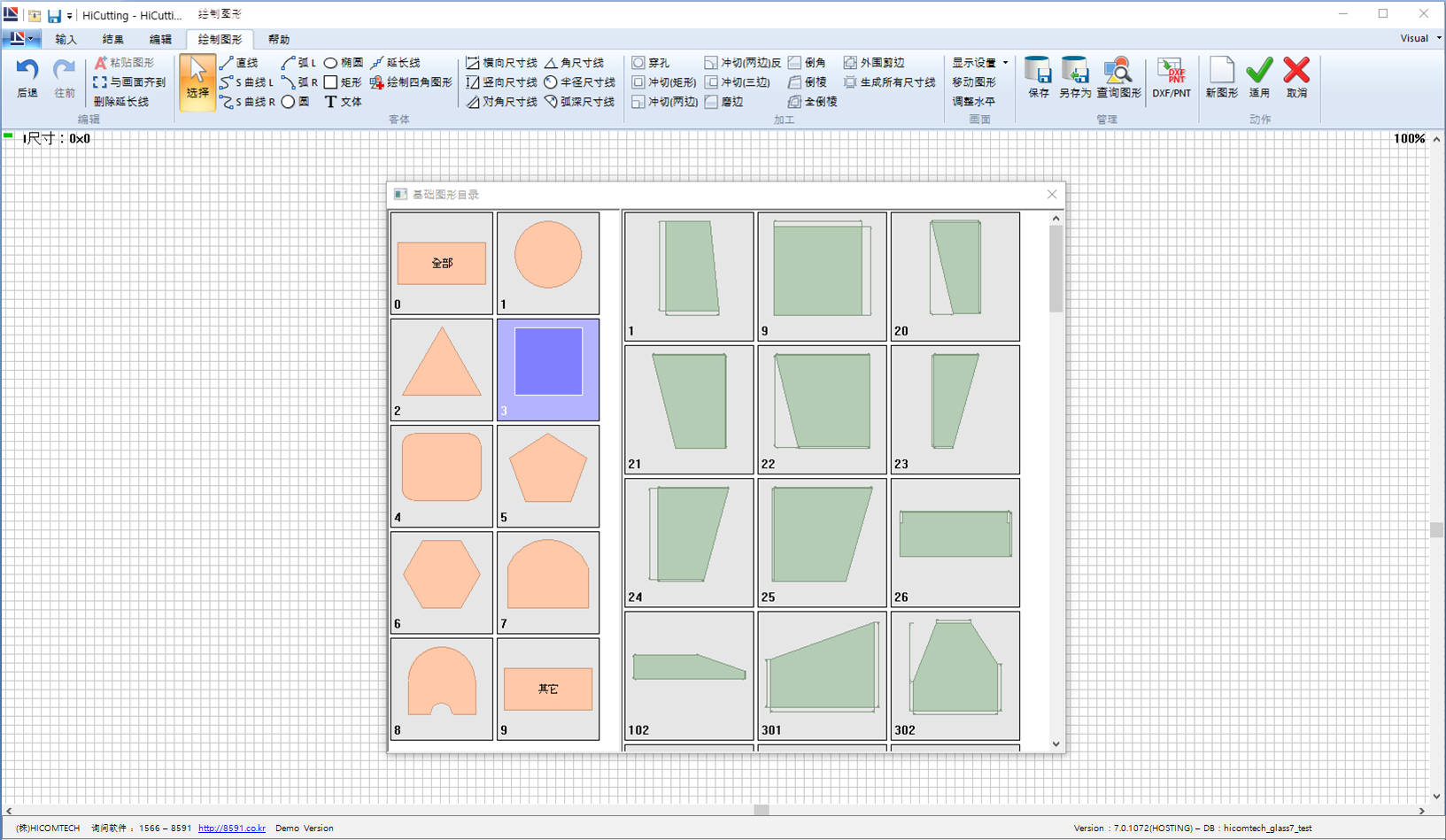Cancel with the red 取消 X icon
The width and height of the screenshot is (1446, 840).
click(x=1296, y=77)
